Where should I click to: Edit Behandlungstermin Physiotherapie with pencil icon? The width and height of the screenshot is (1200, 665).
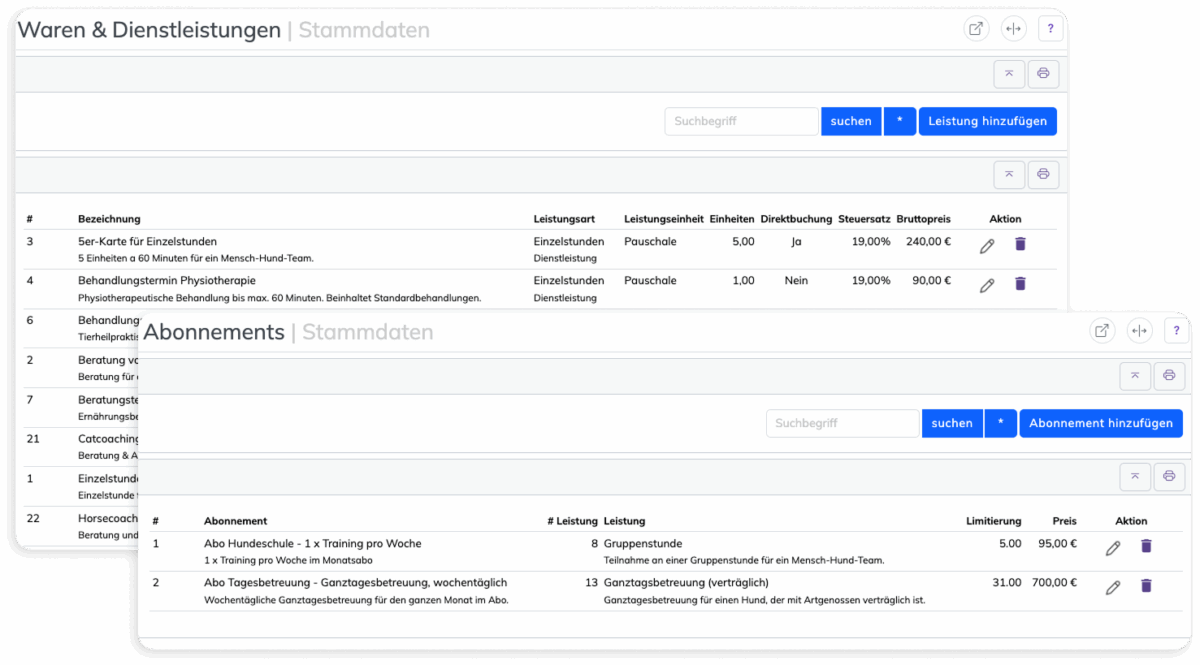[987, 285]
